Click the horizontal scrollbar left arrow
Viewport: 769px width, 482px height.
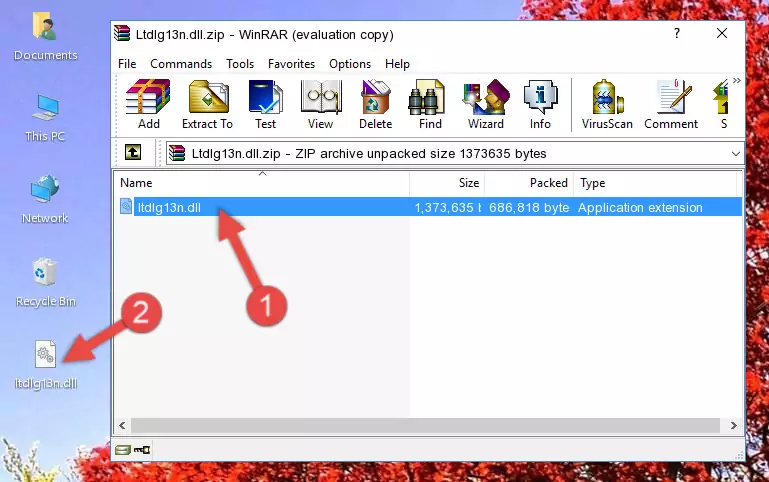(x=123, y=425)
